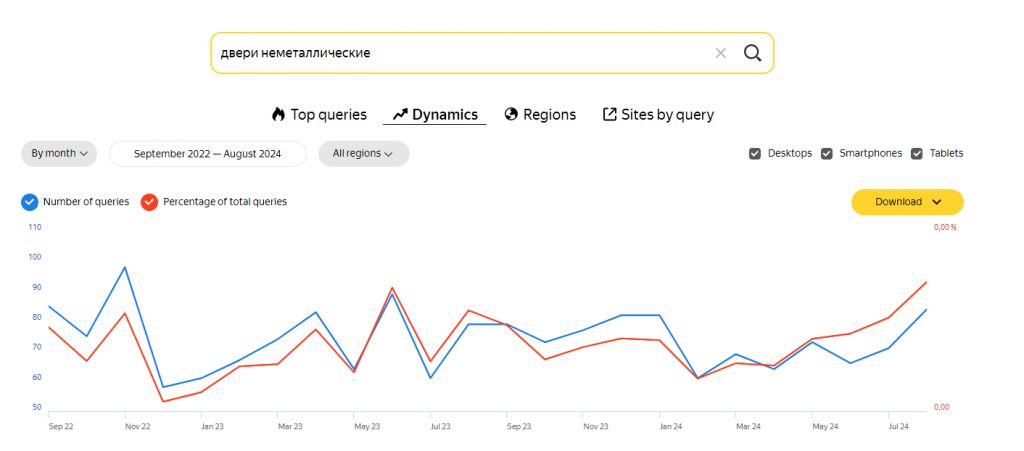The height and width of the screenshot is (451, 1024).
Task: Click the chevron arrow on the Download button
Action: click(x=936, y=202)
